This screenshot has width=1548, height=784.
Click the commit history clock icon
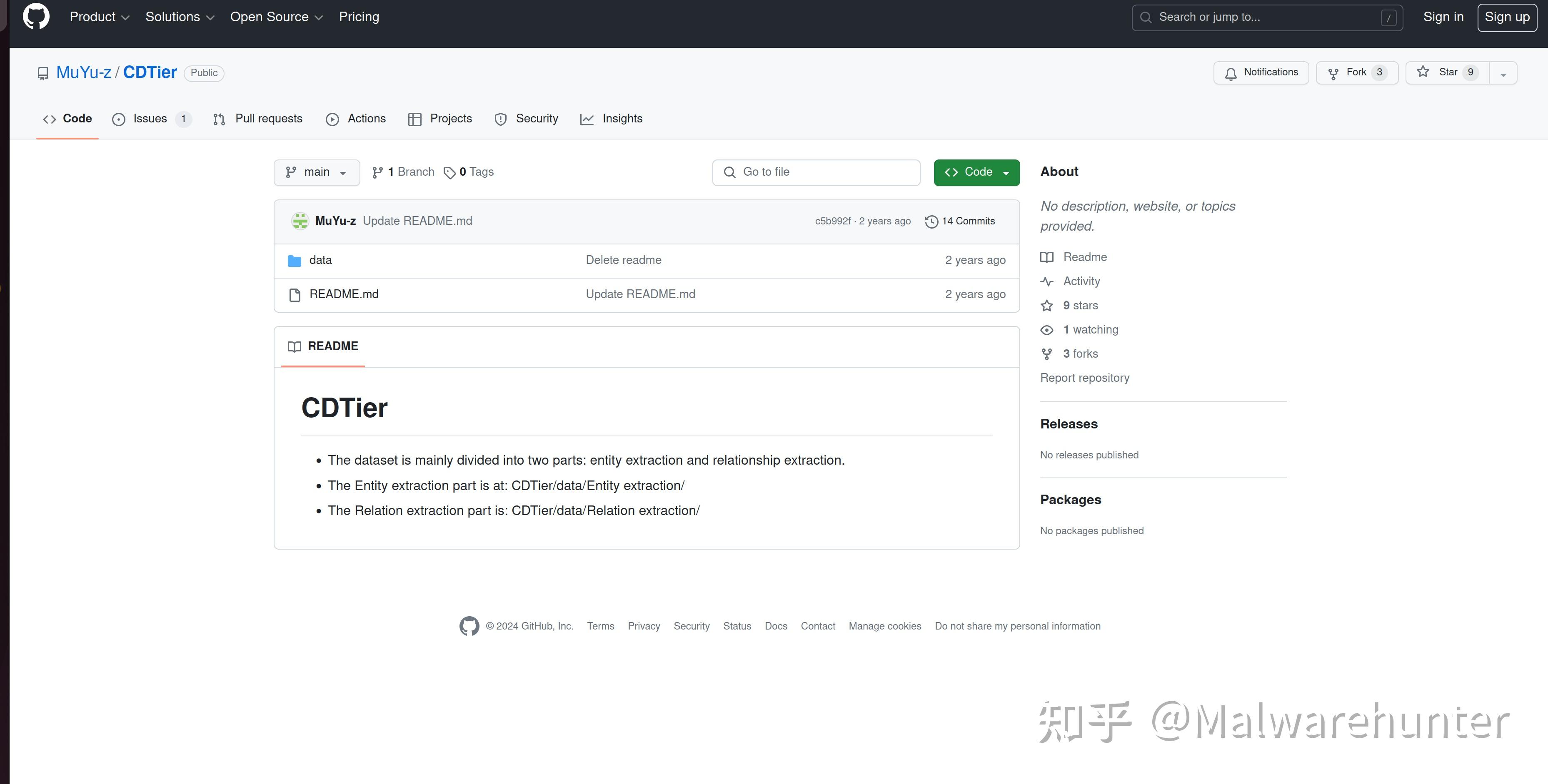931,221
